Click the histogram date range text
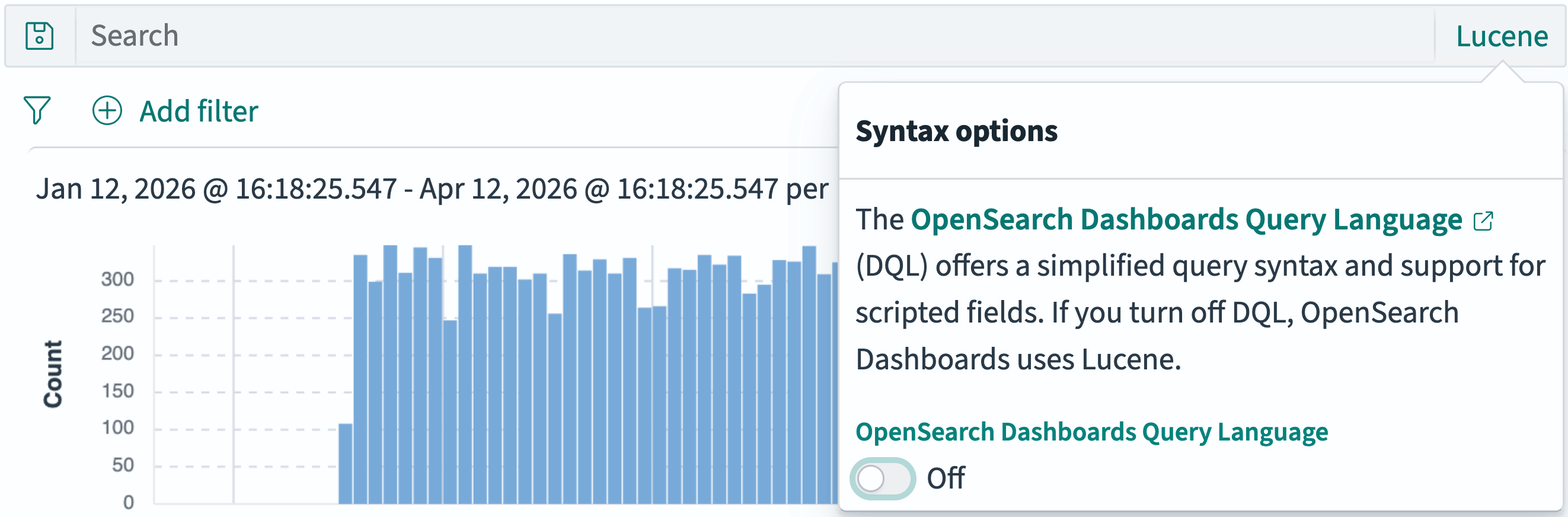Screen dimensions: 1568x517 432,189
